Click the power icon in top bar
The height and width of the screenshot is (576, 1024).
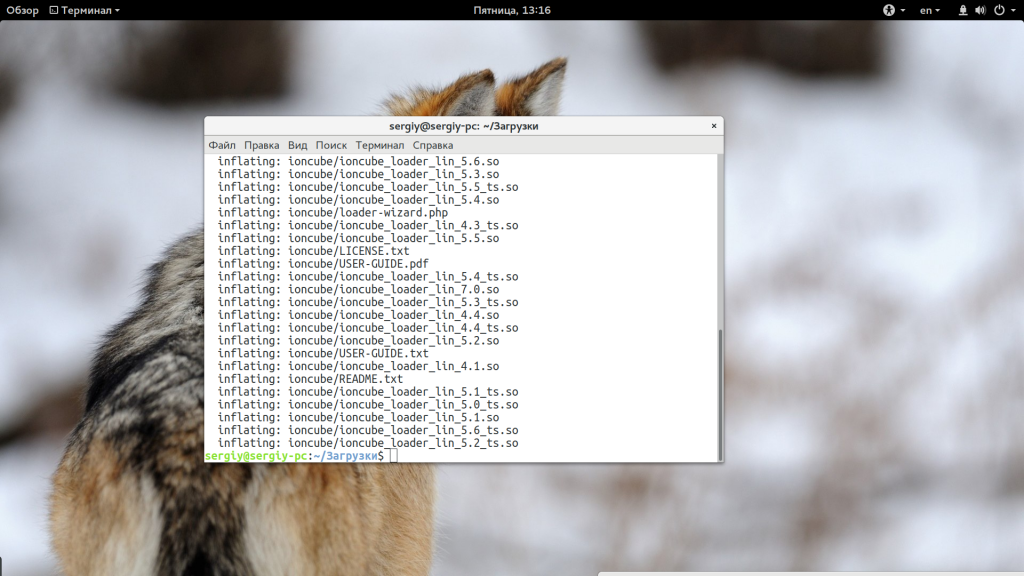click(x=997, y=10)
